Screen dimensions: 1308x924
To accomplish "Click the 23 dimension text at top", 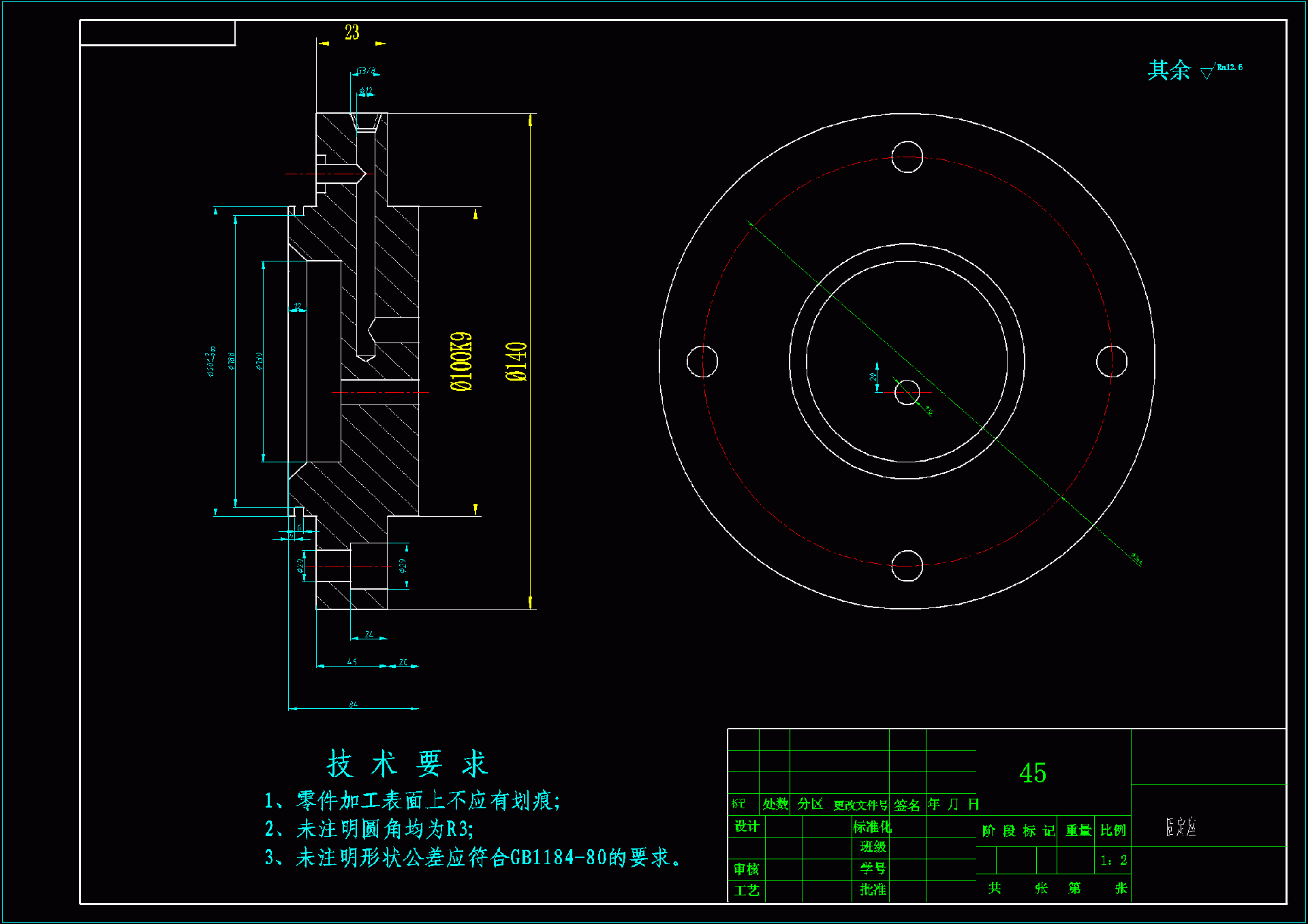I will [352, 32].
